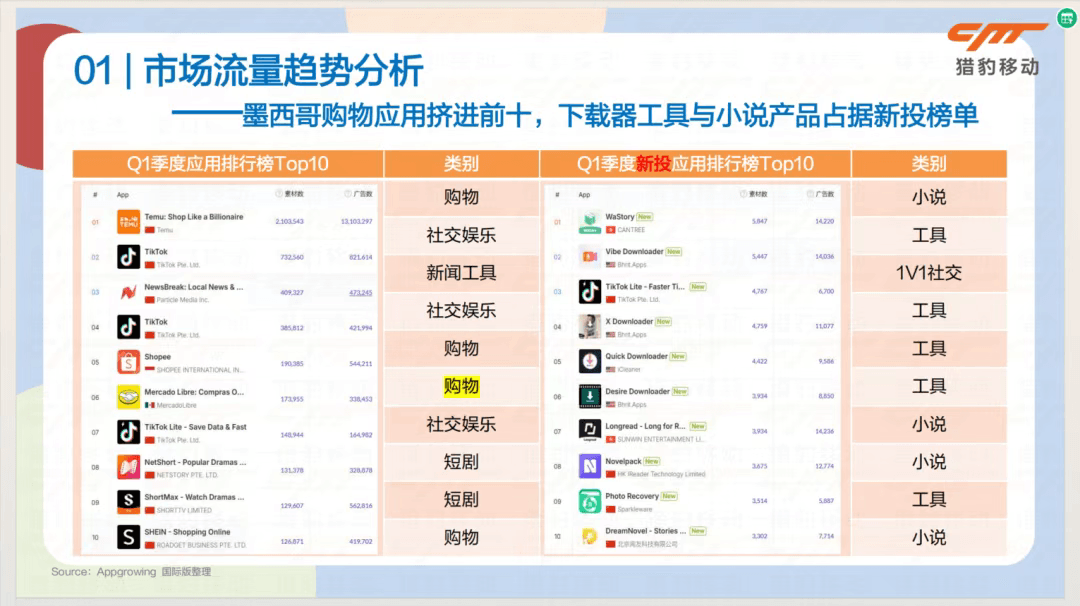
Task: Select the Mercado Libre icon
Action: point(128,396)
